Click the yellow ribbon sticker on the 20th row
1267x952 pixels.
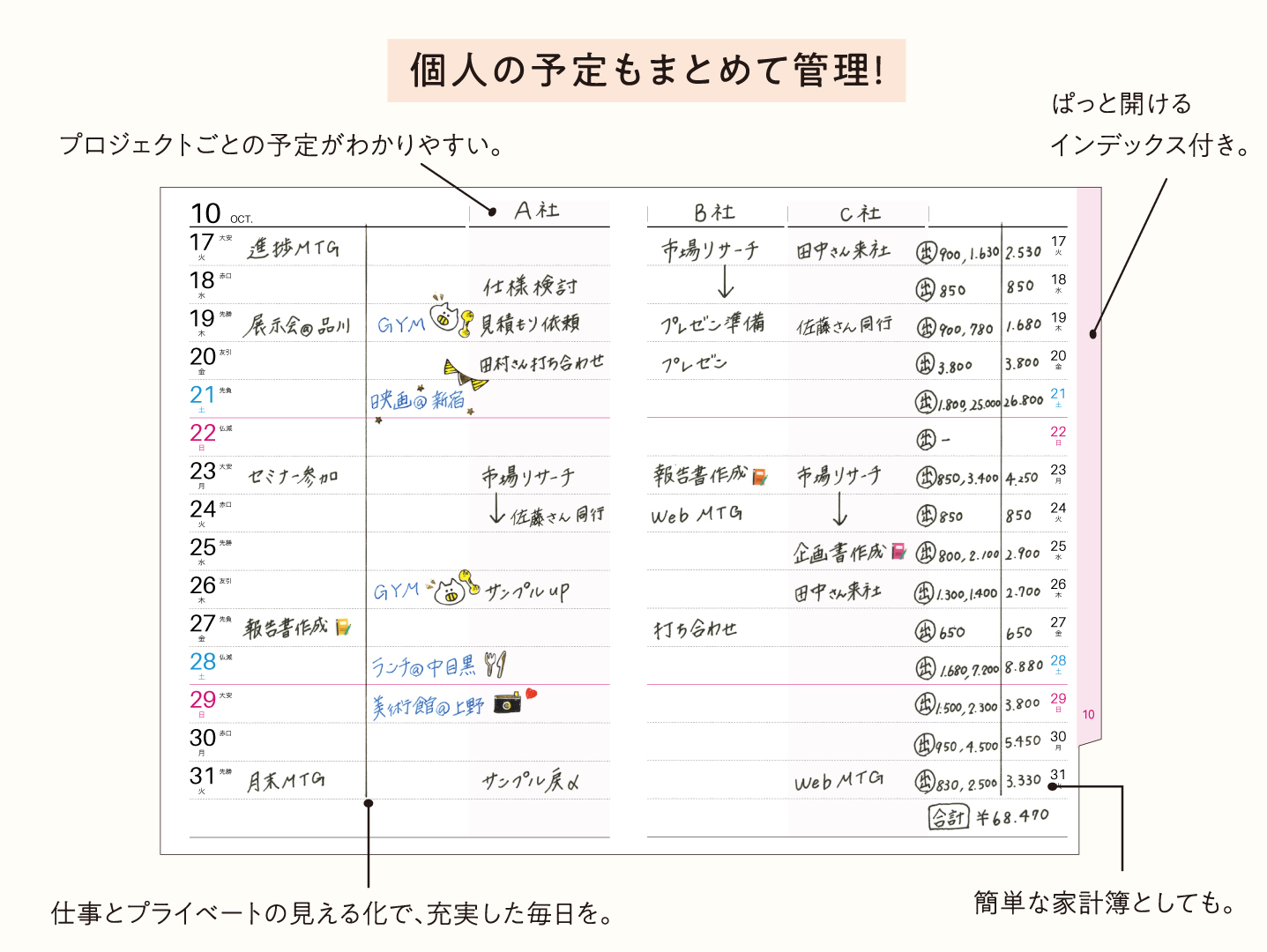[x=465, y=375]
